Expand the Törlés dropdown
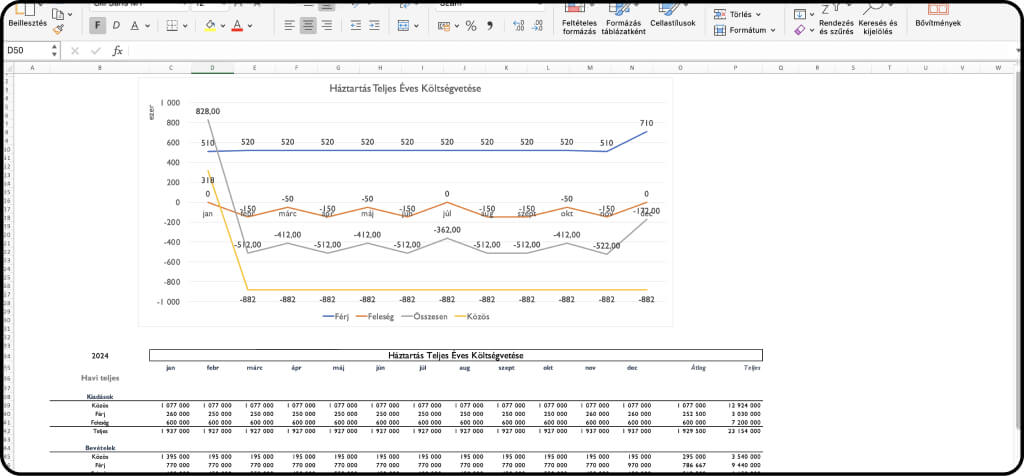Image resolution: width=1024 pixels, height=476 pixels. [x=758, y=15]
